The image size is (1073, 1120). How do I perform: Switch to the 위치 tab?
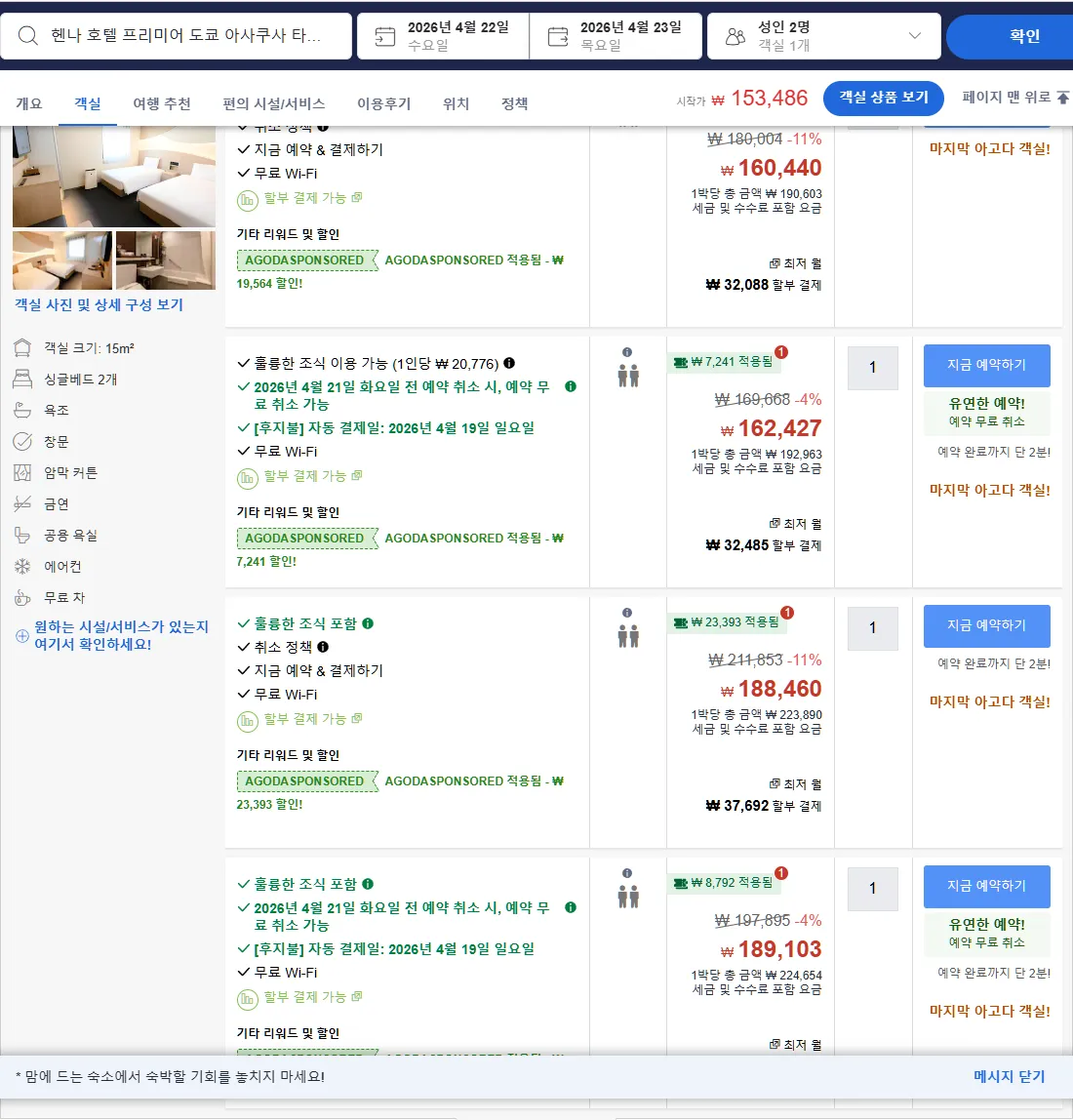(x=456, y=103)
